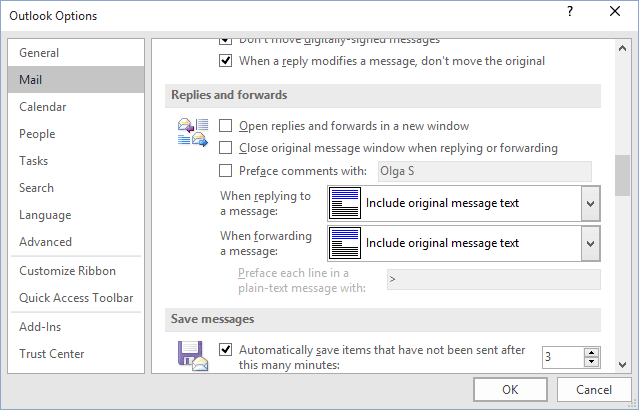Click the Help question mark icon
The height and width of the screenshot is (410, 639).
570,12
